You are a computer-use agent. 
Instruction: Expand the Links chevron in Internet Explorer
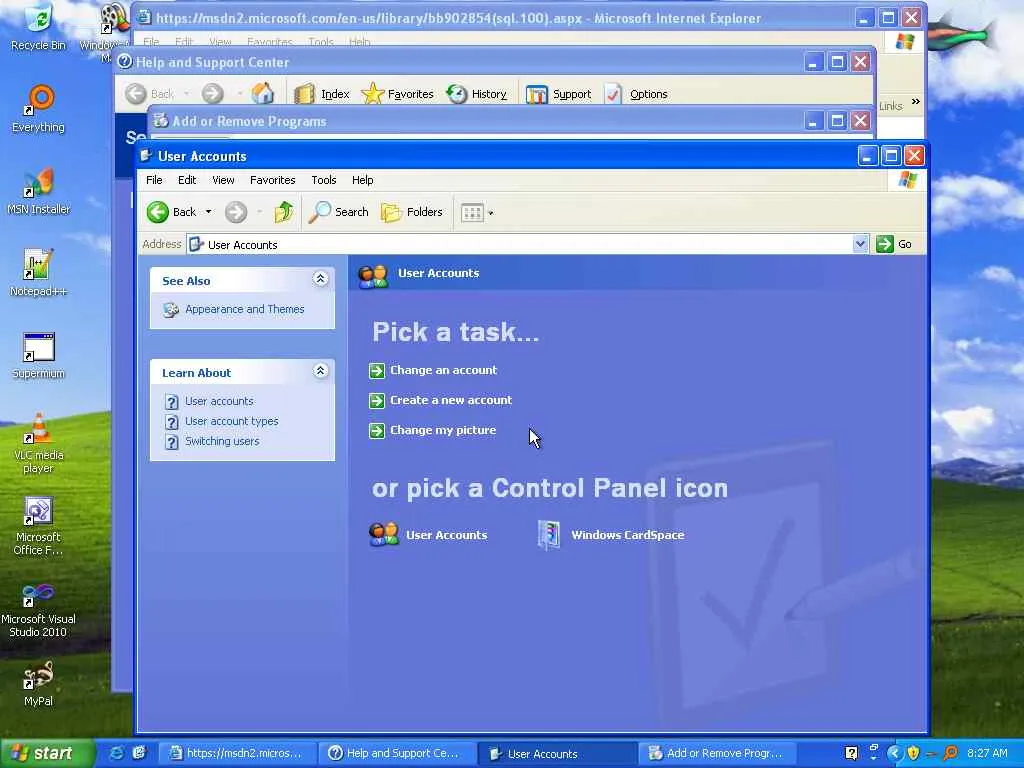[x=916, y=102]
